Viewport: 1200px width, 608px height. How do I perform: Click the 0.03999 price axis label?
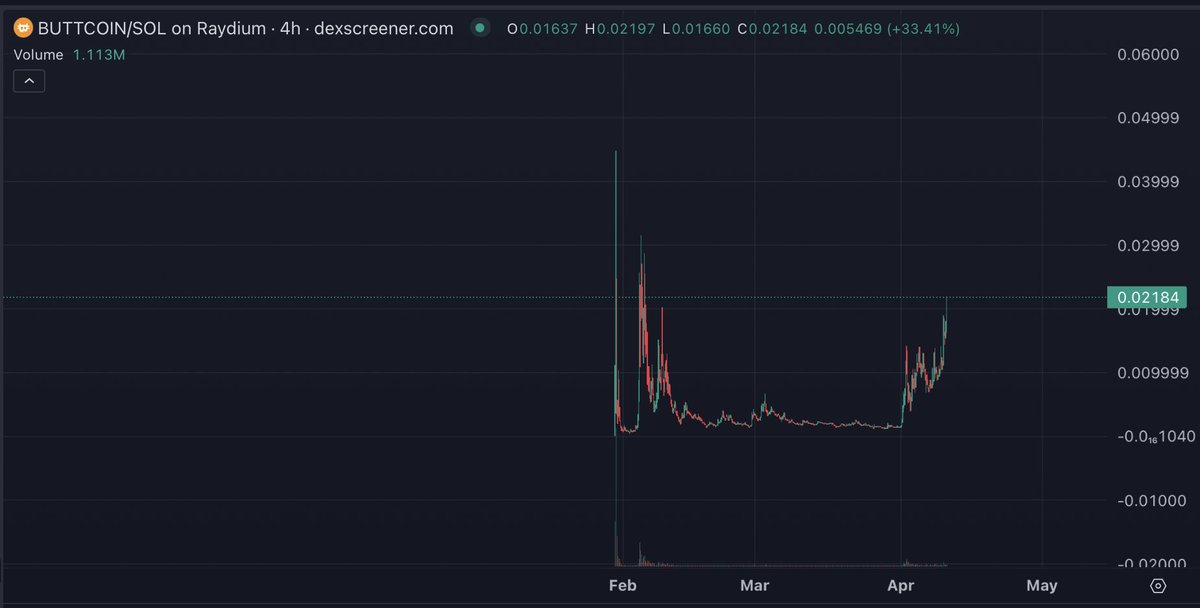(x=1150, y=181)
